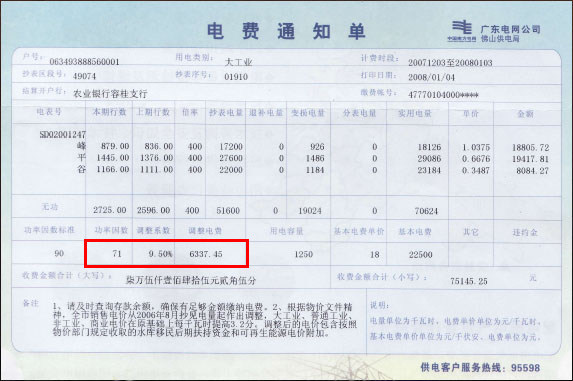Click the adjusted fee 6337.45

coord(206,254)
